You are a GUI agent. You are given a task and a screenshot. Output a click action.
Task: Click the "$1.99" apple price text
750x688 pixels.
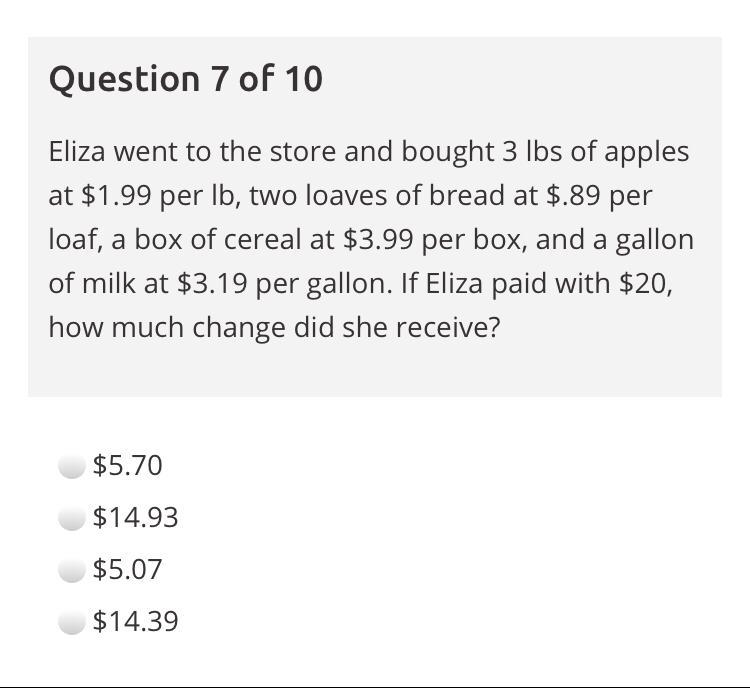[x=117, y=196]
